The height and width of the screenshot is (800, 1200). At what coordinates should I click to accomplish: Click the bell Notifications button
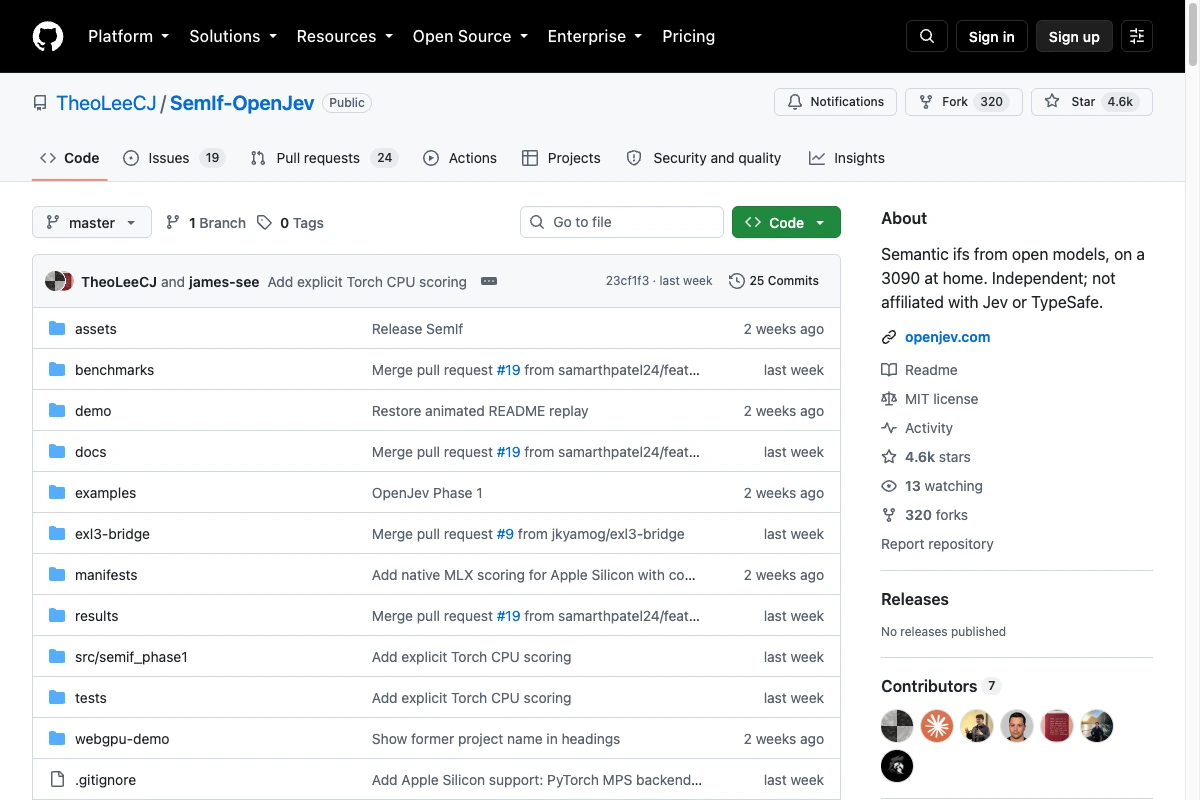point(835,102)
